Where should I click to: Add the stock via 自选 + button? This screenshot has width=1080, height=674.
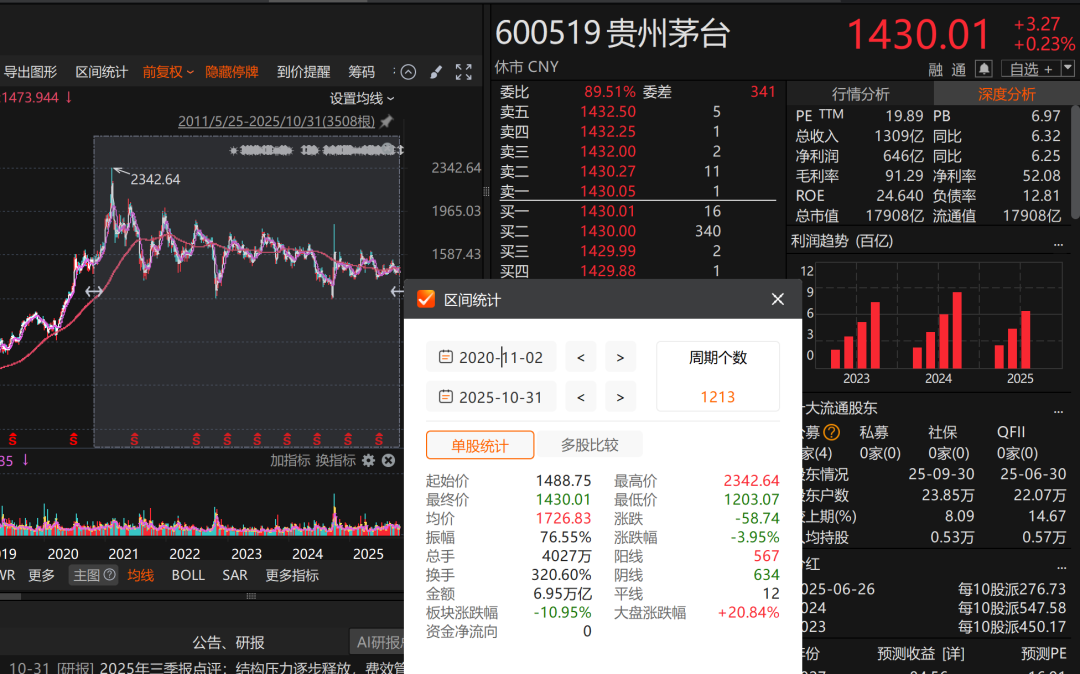click(x=1030, y=69)
